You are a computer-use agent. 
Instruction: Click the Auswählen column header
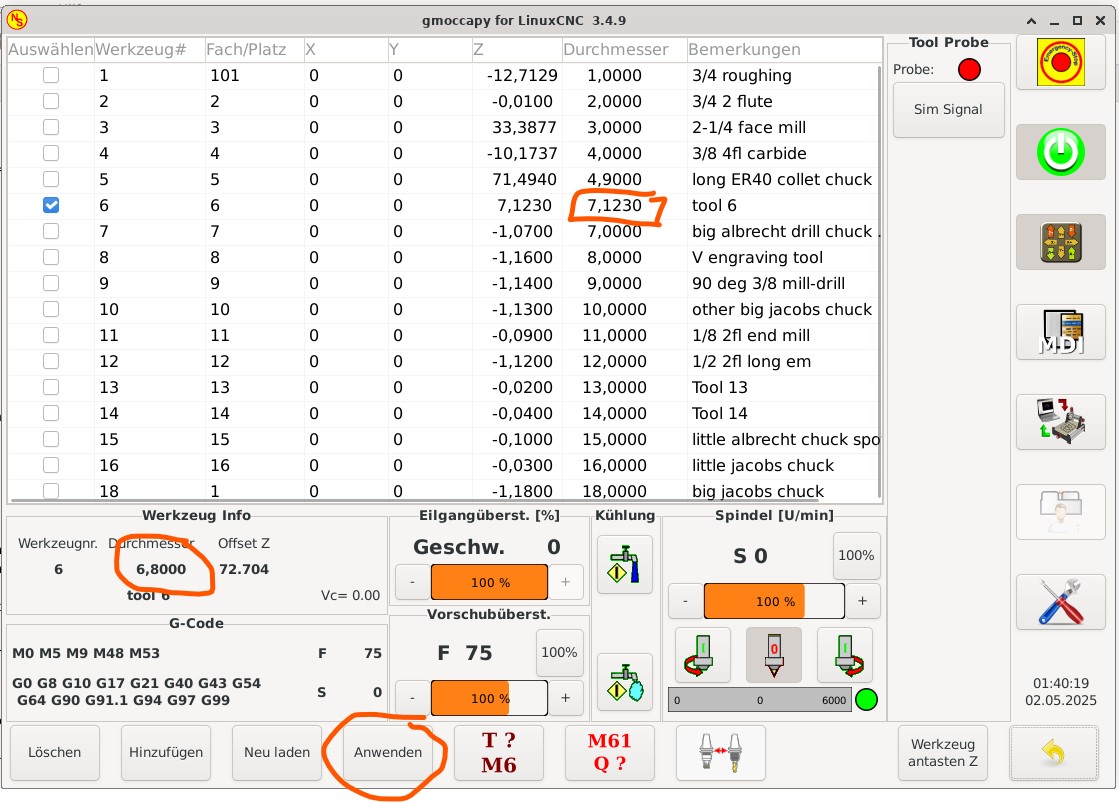coord(51,49)
